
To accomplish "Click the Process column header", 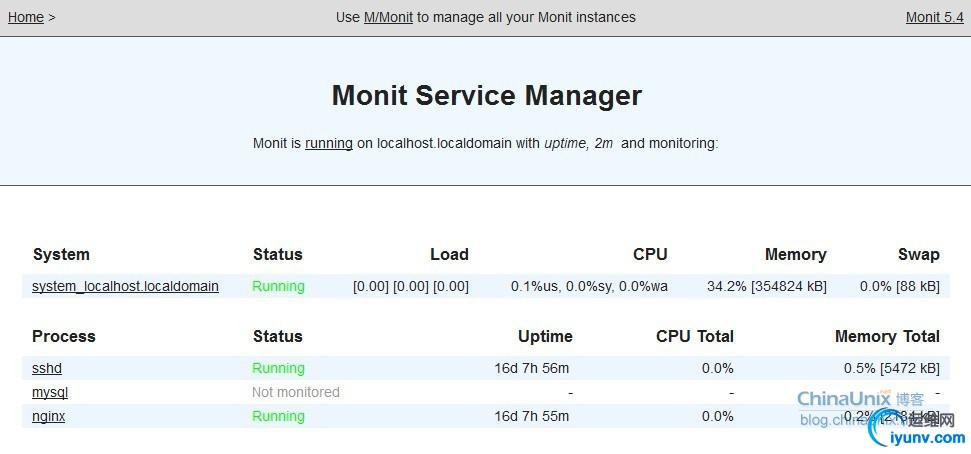I will [64, 336].
